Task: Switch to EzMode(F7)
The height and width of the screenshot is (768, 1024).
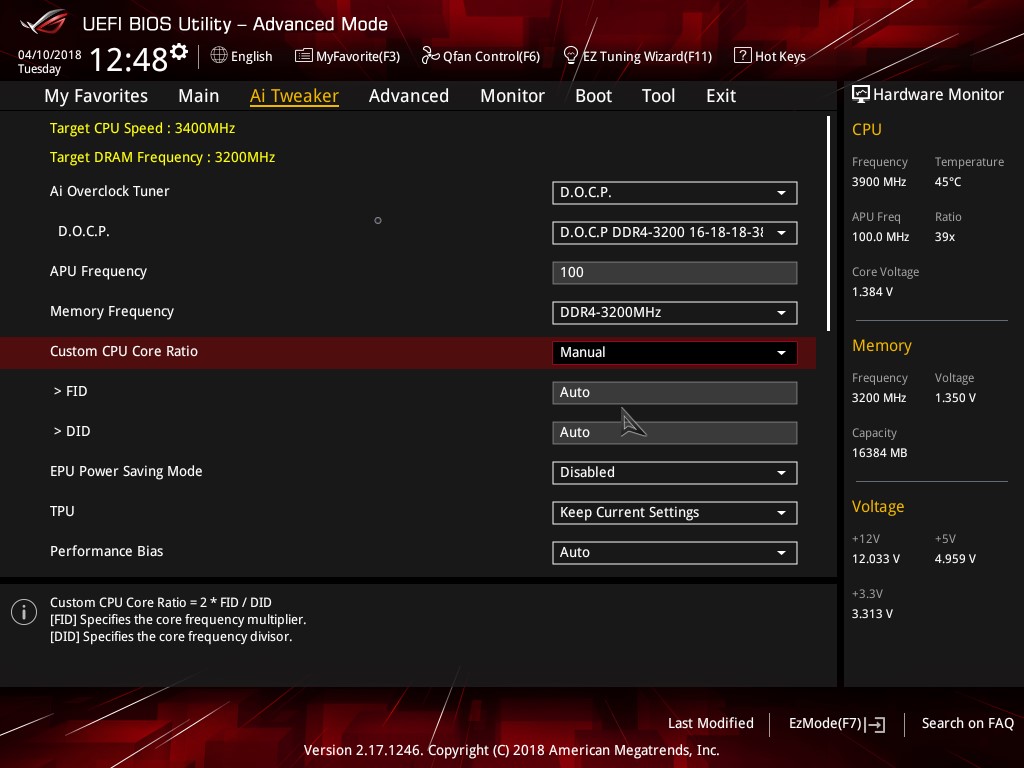Action: pos(836,724)
